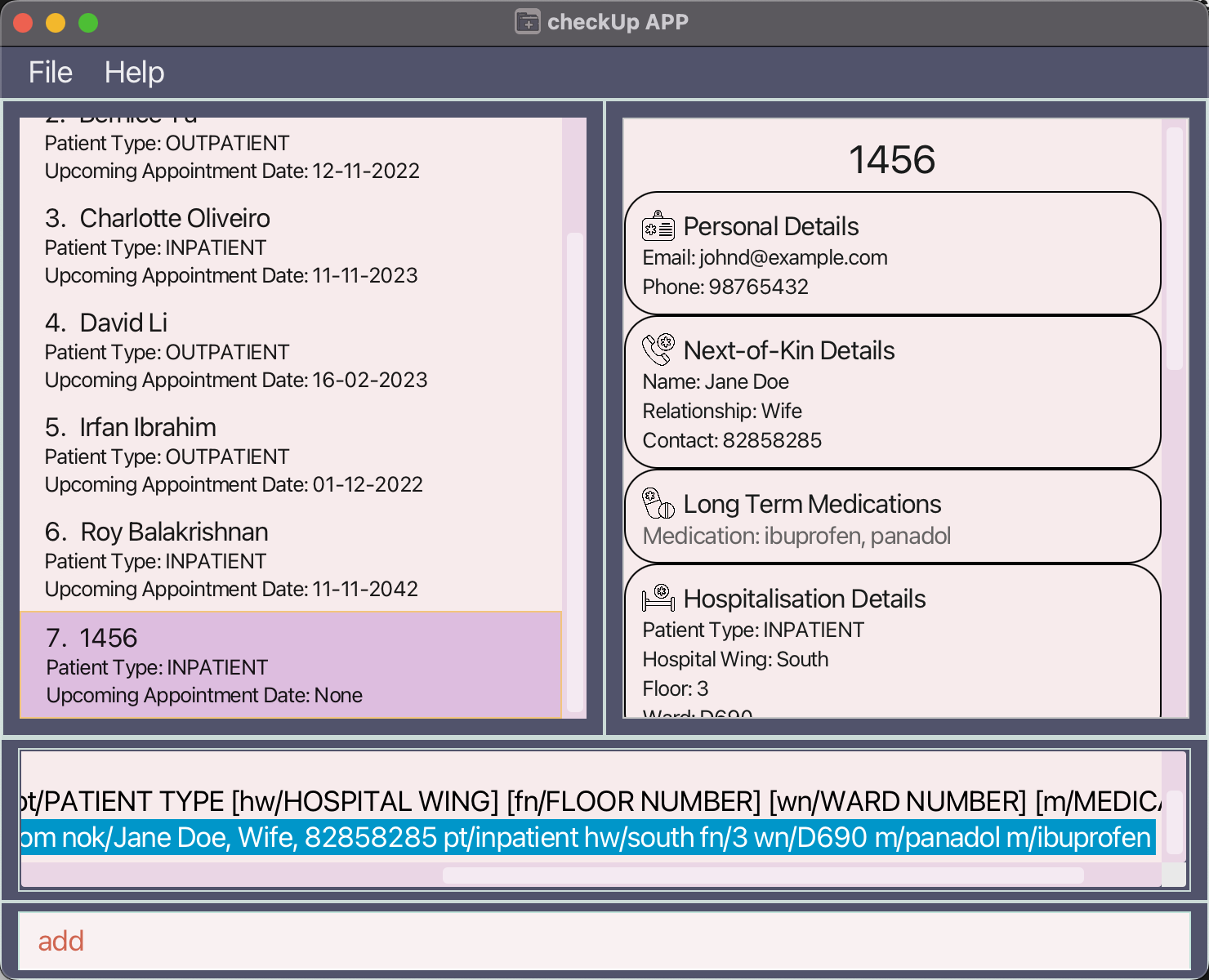Click the command input field containing add
Viewport: 1209px width, 980px height.
pos(604,941)
